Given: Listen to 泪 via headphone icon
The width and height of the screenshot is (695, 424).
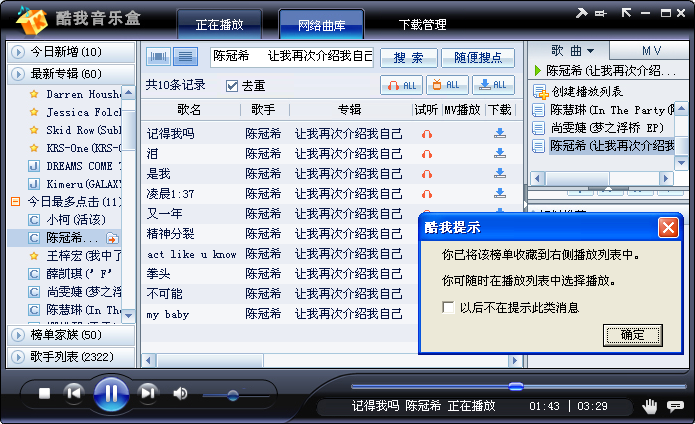Looking at the screenshot, I should [427, 154].
